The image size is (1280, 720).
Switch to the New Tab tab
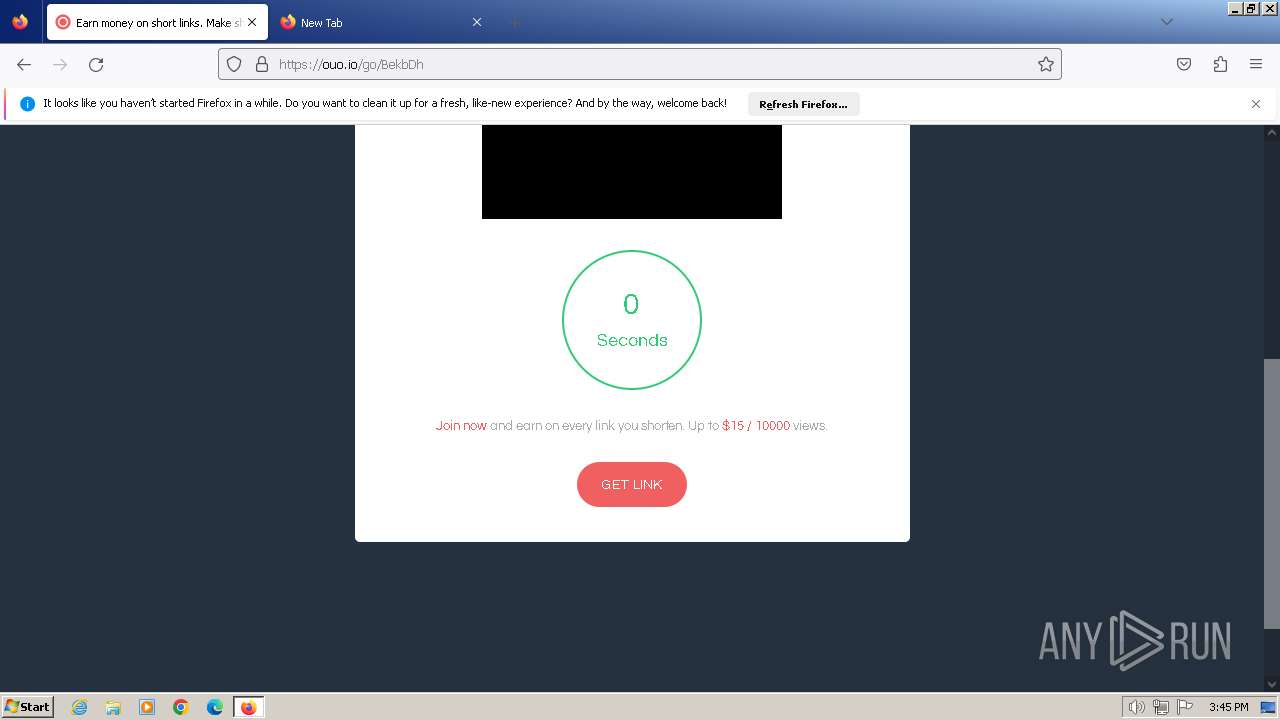[x=380, y=22]
